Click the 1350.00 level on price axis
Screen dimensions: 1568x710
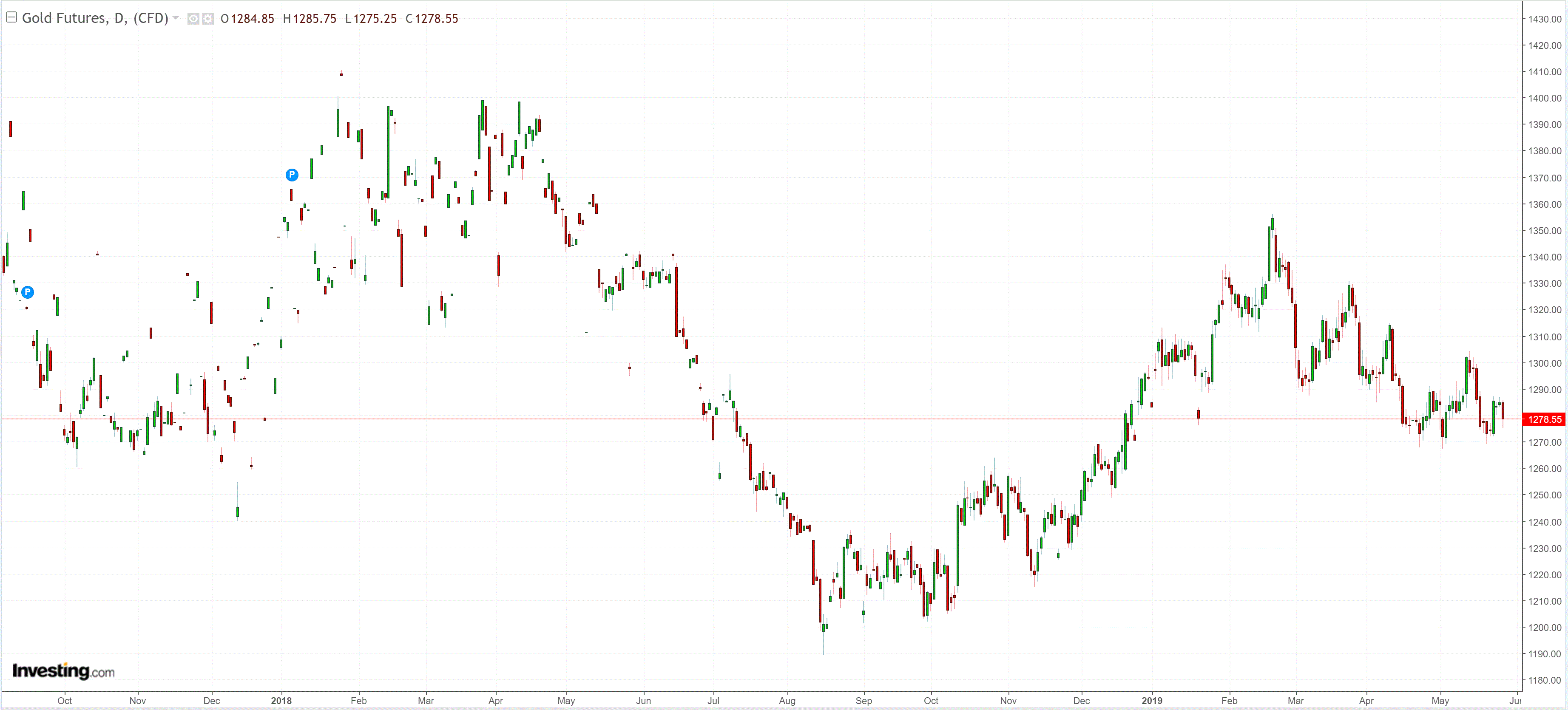pyautogui.click(x=1544, y=231)
